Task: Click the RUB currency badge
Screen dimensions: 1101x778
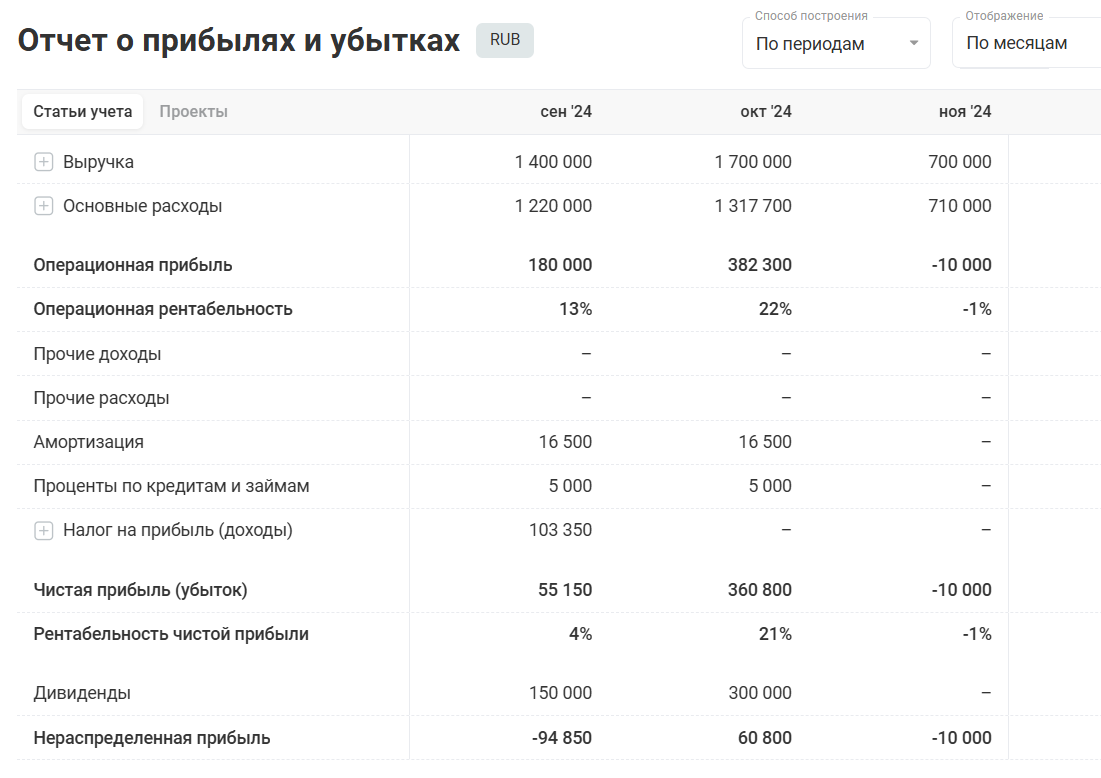Action: click(x=505, y=40)
